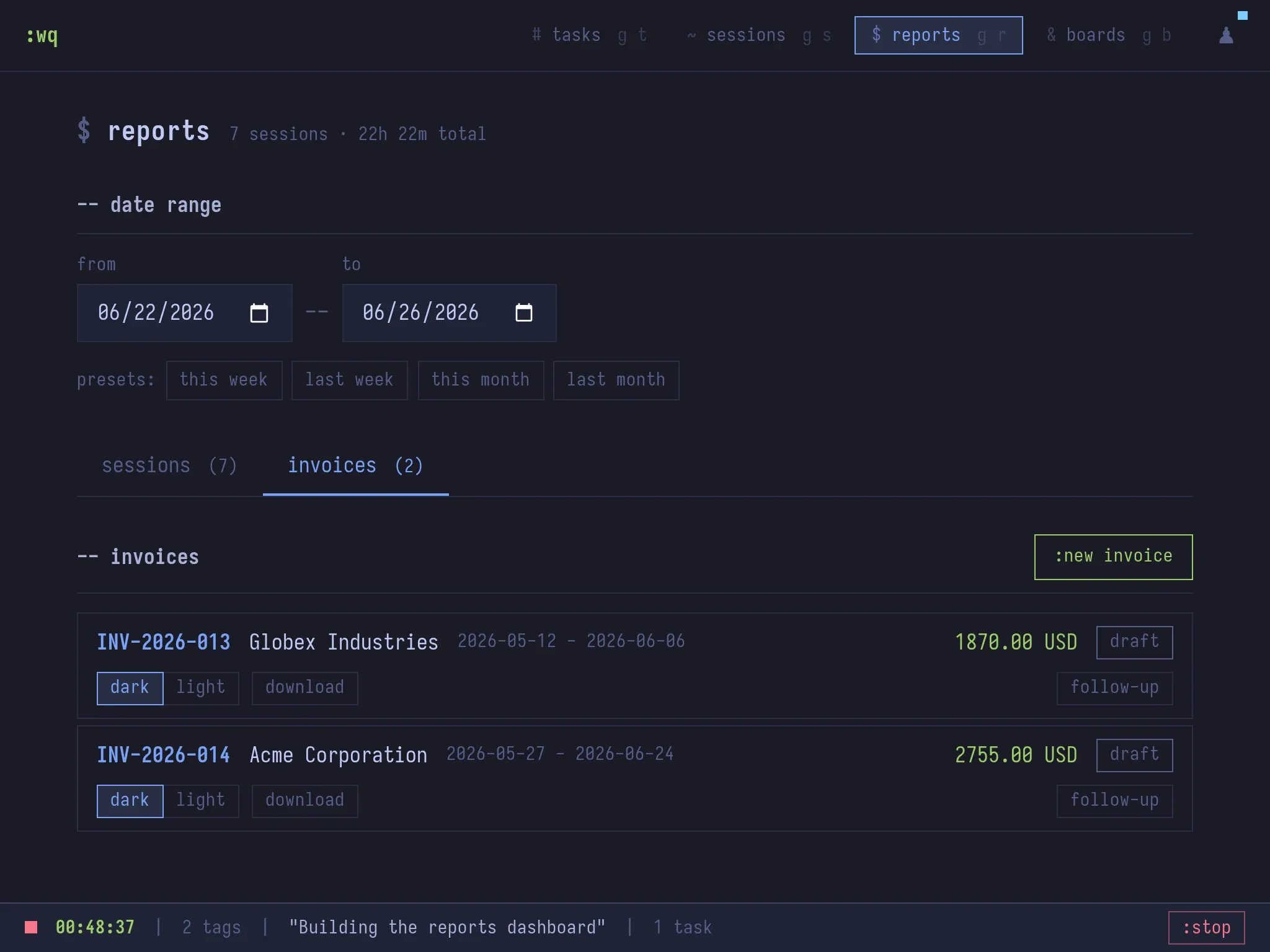The width and height of the screenshot is (1270, 952).
Task: Click the Globex Industries client name
Action: (344, 642)
